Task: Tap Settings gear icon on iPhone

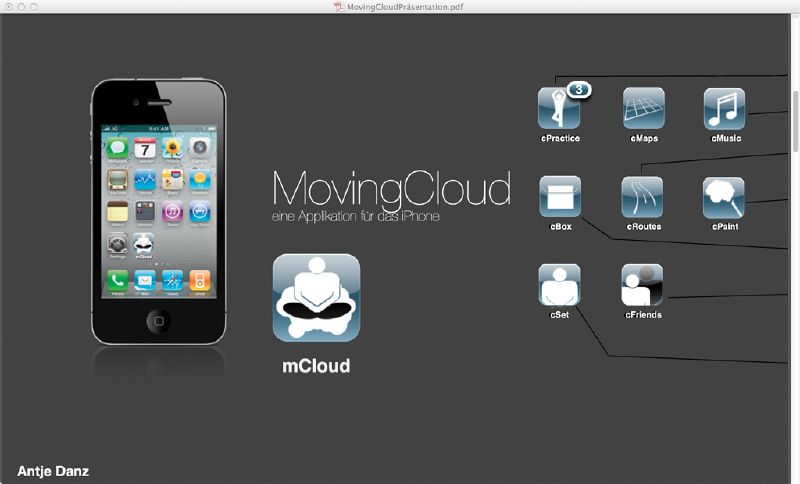Action: (x=117, y=243)
